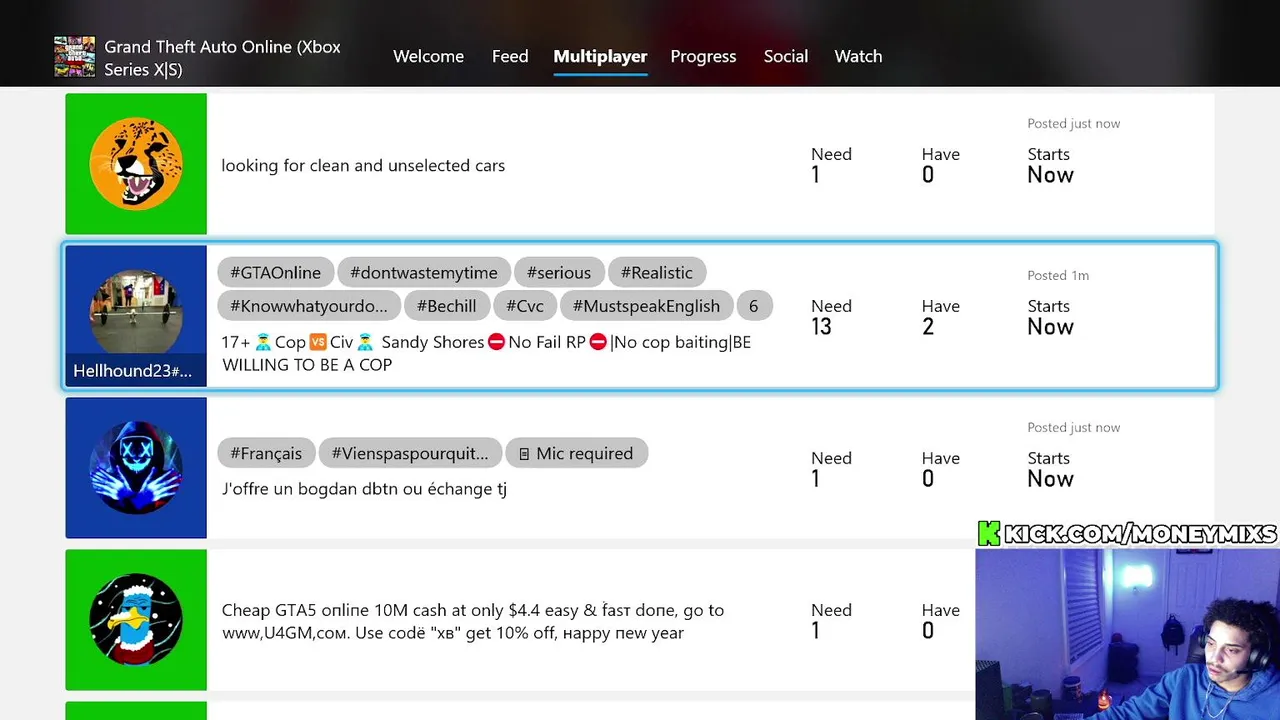Go to the Progress tab
Screen dimensions: 1280x720
coord(703,56)
